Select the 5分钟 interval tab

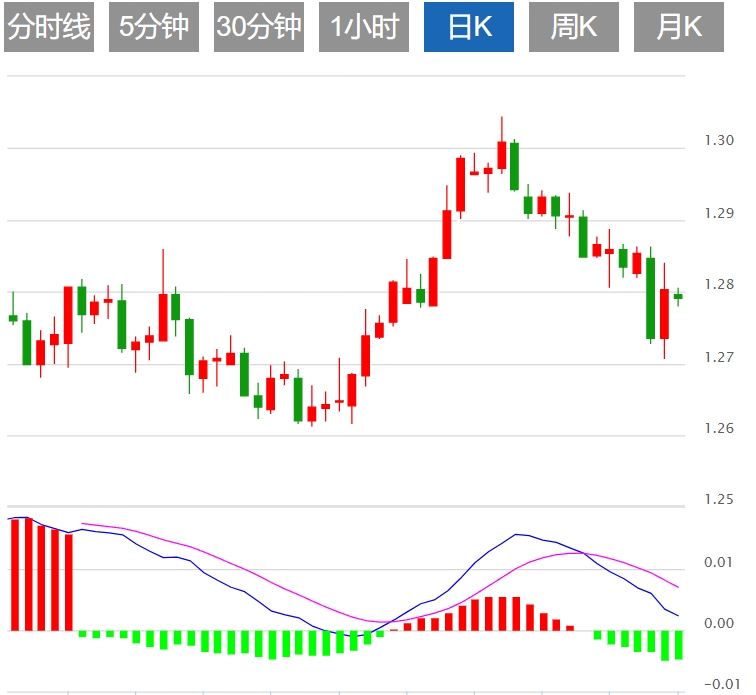(x=154, y=27)
